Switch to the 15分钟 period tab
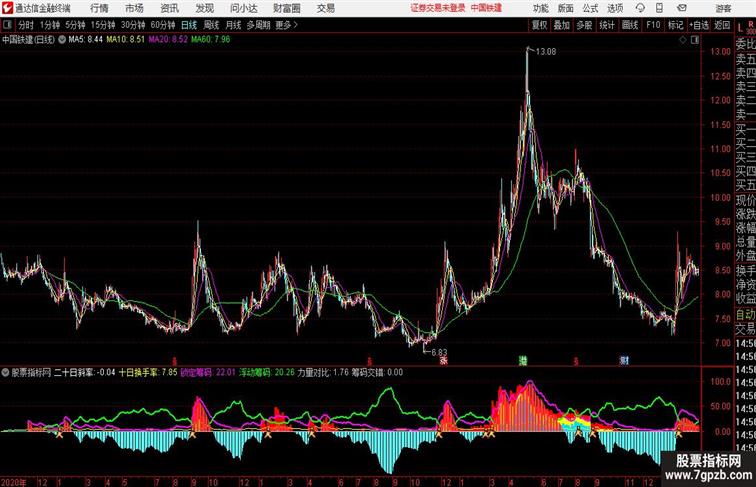This screenshot has width=756, height=487. pyautogui.click(x=103, y=25)
